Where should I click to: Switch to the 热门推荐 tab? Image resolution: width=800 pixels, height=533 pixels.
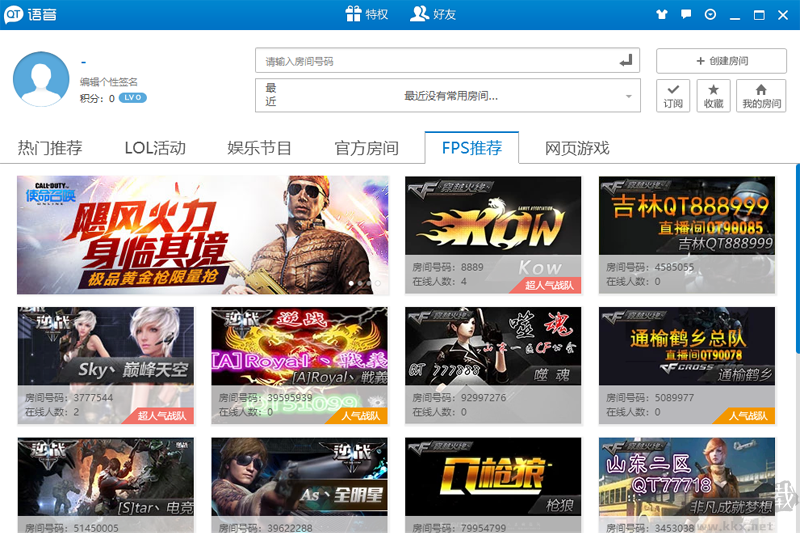(50, 148)
